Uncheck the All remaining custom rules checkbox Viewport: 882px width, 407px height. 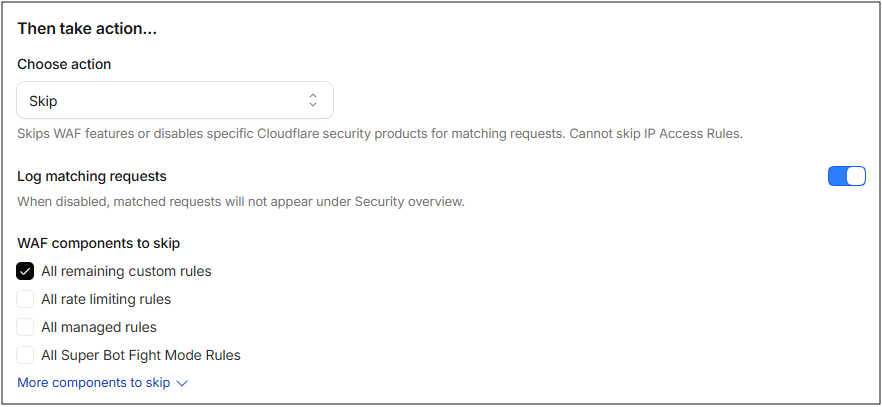point(25,272)
